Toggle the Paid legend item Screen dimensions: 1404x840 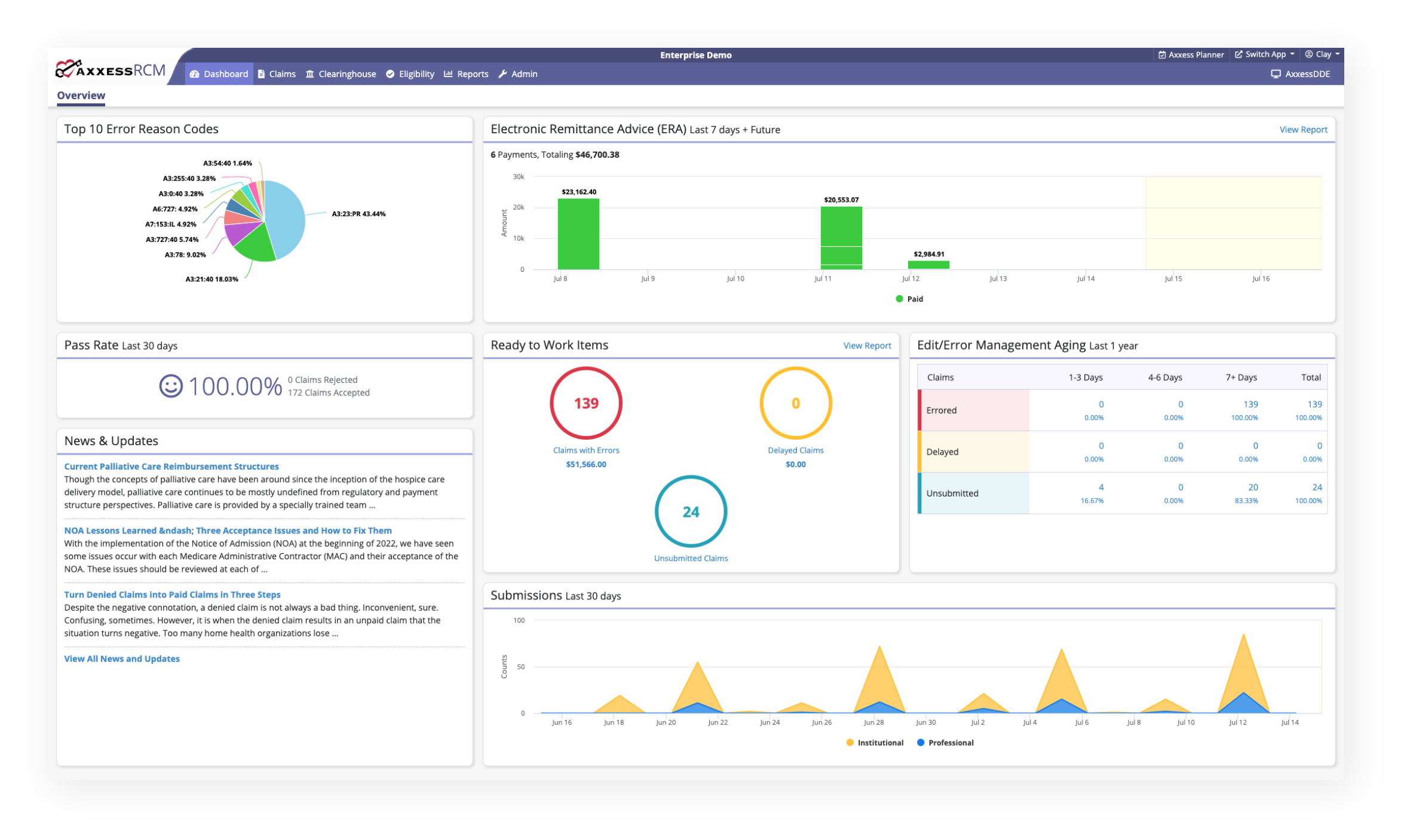click(909, 299)
